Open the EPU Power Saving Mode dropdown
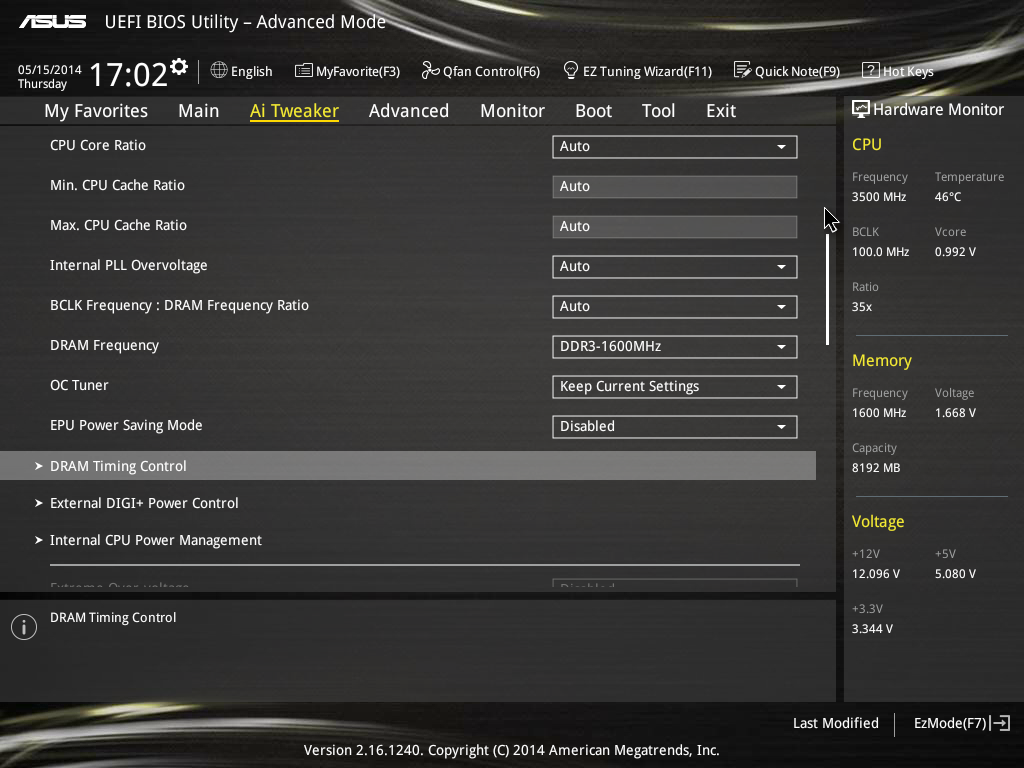Viewport: 1024px width, 768px height. click(x=675, y=426)
